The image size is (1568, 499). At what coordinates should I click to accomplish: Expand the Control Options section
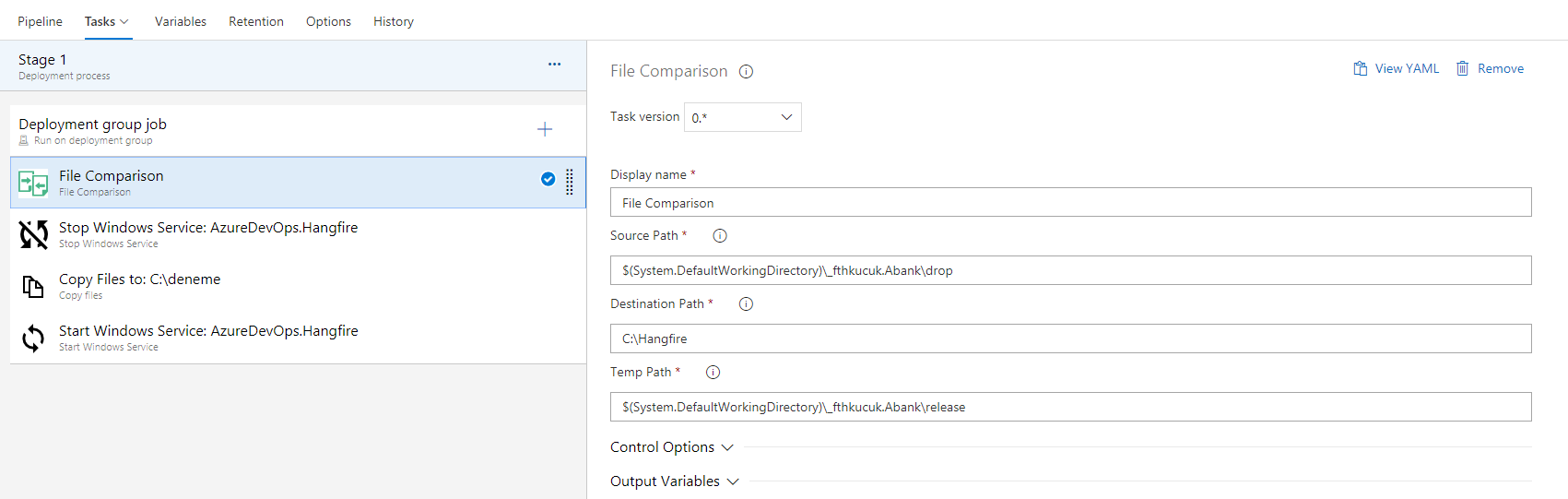click(x=672, y=447)
